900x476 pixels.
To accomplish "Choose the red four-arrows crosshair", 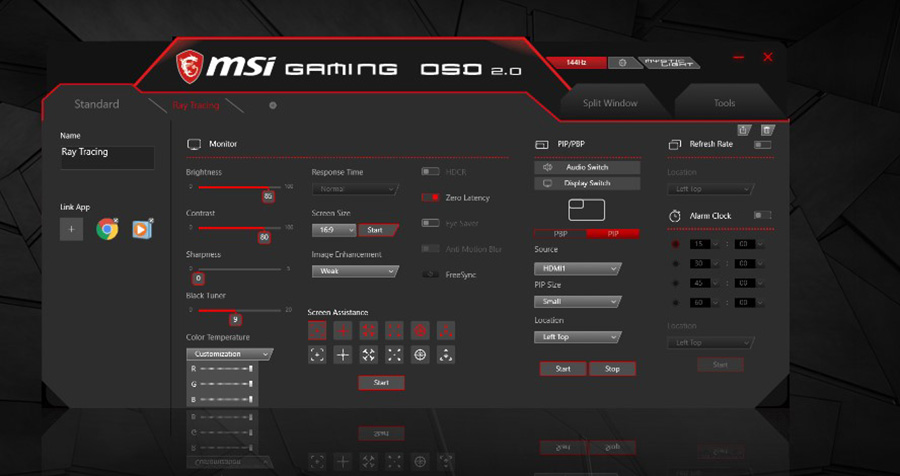I will [368, 330].
